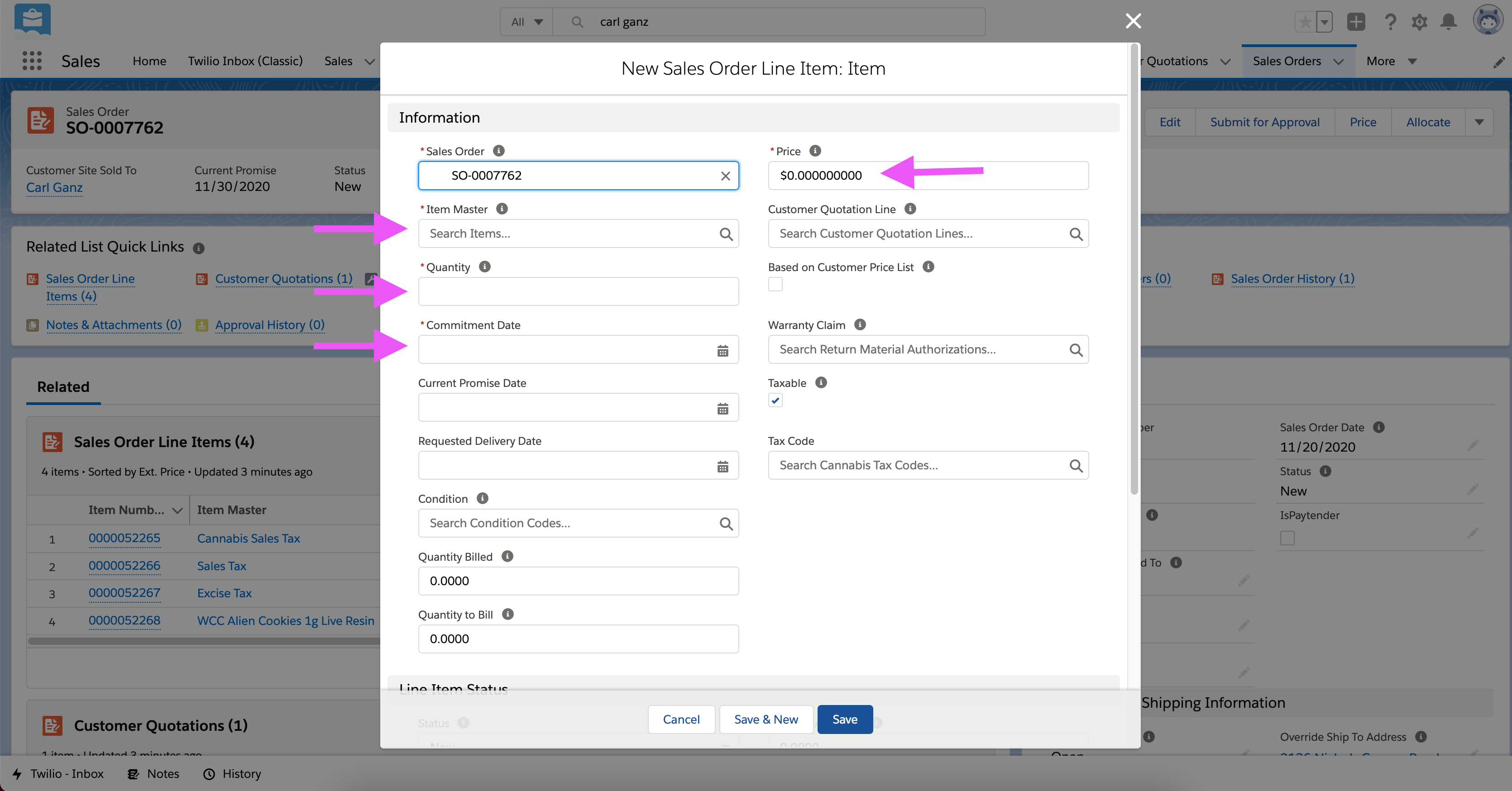Show the Quantity to Bill help info
1512x791 pixels.
click(508, 615)
